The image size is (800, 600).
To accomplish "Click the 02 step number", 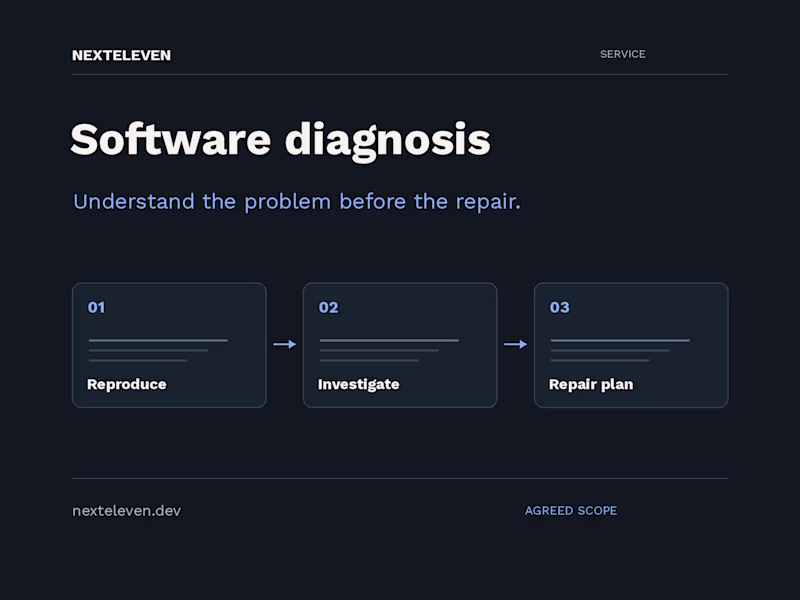I will tap(329, 307).
